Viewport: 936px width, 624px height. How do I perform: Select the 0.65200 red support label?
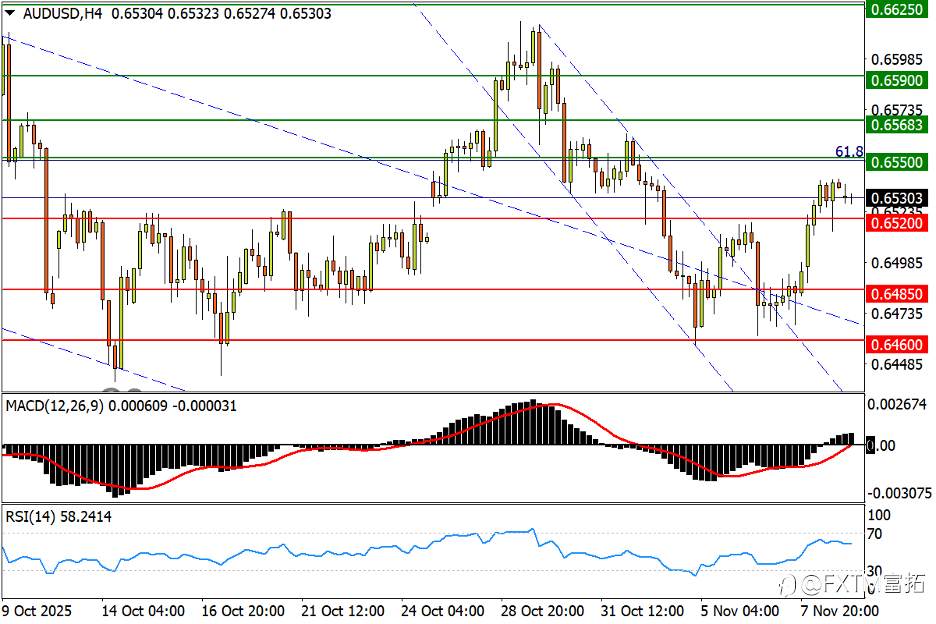(x=897, y=223)
